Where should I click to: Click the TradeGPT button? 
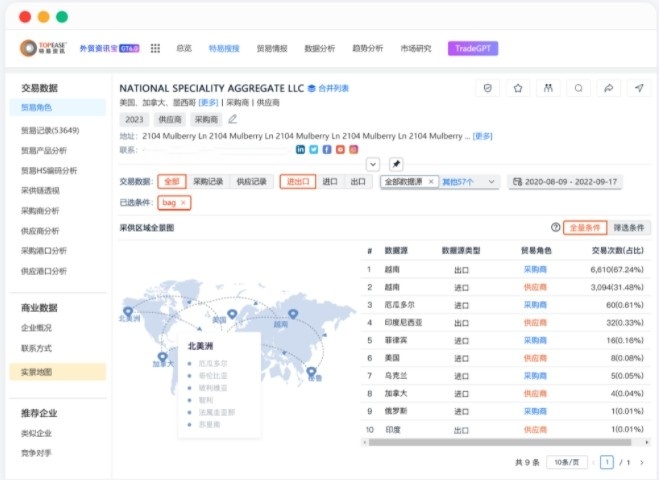pos(473,48)
